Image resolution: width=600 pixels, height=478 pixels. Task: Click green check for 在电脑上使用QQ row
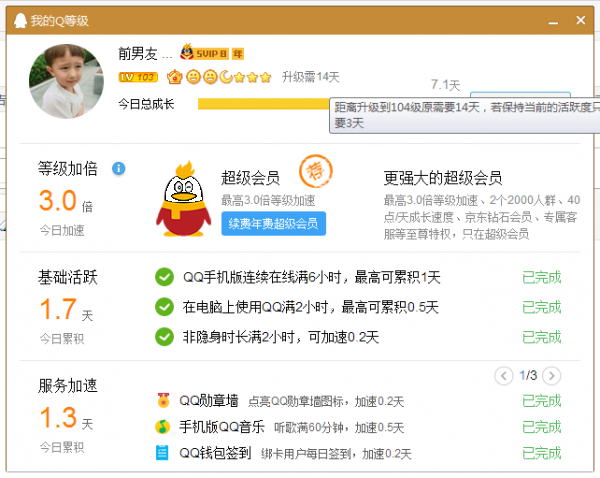click(x=165, y=307)
